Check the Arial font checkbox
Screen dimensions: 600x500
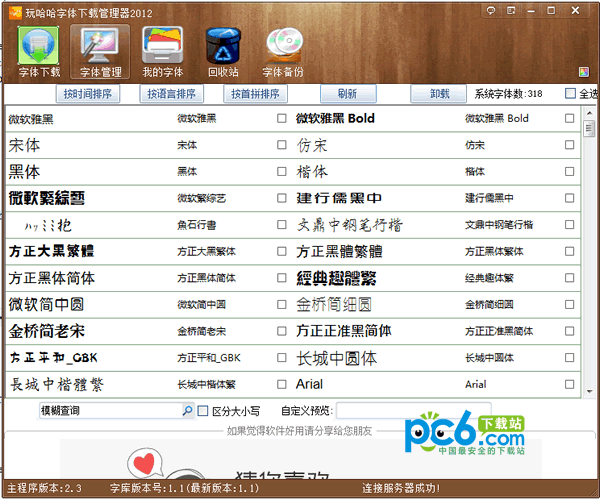pyautogui.click(x=569, y=384)
